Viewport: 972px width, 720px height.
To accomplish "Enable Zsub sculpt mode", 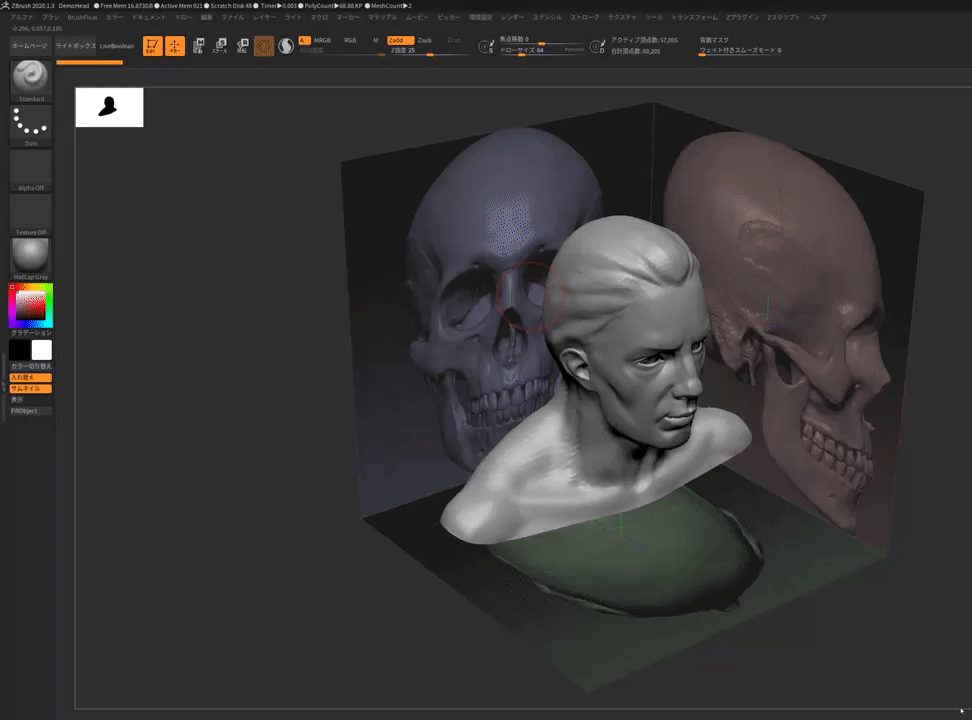I will [x=425, y=40].
